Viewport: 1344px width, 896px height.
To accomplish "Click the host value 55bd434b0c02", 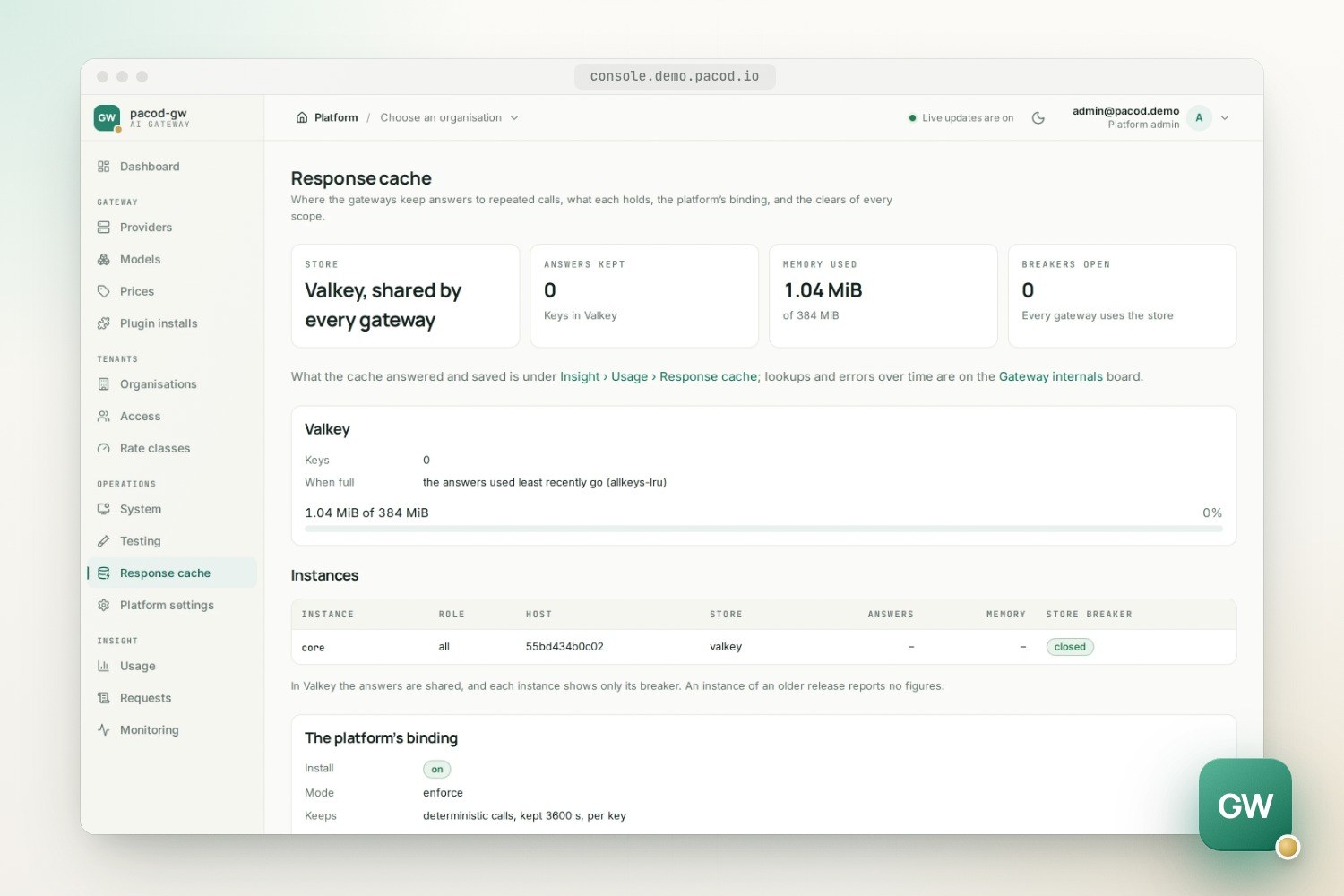I will [564, 647].
